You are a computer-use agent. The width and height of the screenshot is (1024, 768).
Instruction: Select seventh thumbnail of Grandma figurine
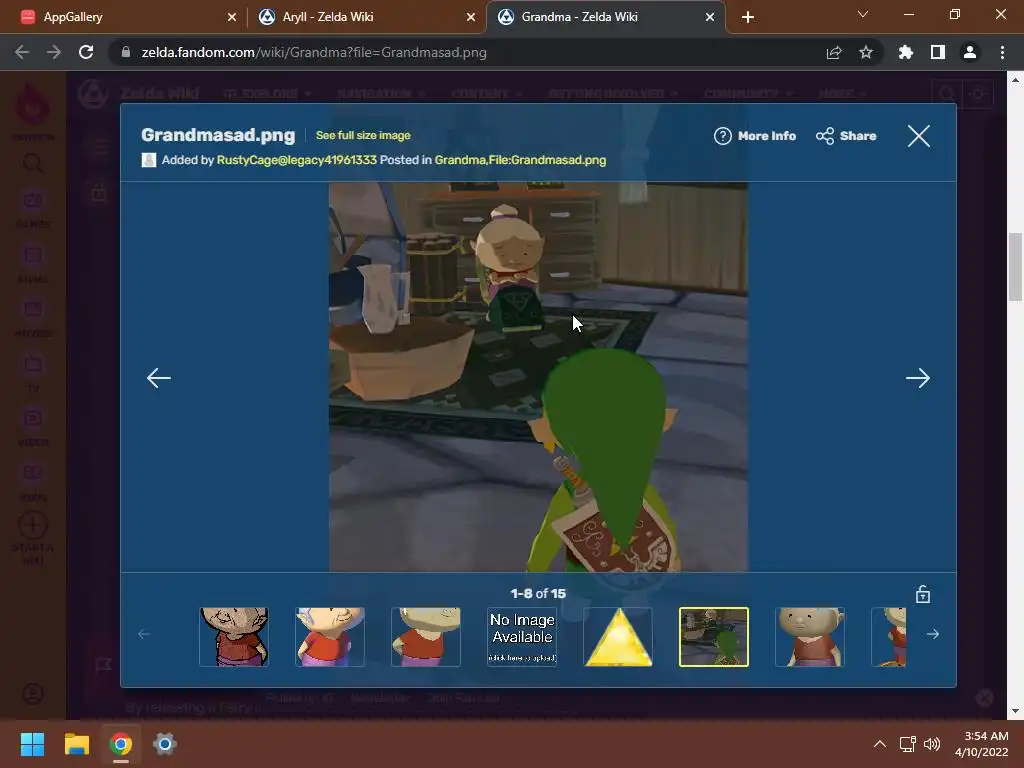[x=810, y=637]
